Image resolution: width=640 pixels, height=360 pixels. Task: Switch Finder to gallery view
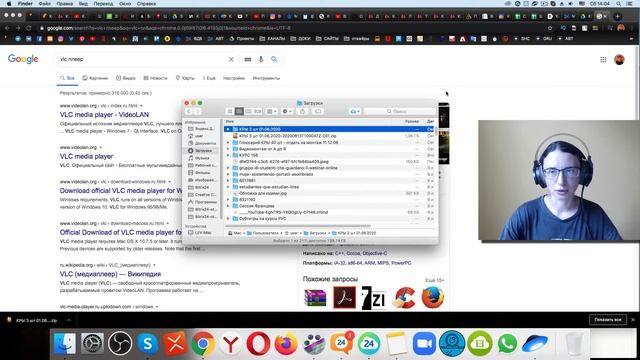pos(257,111)
